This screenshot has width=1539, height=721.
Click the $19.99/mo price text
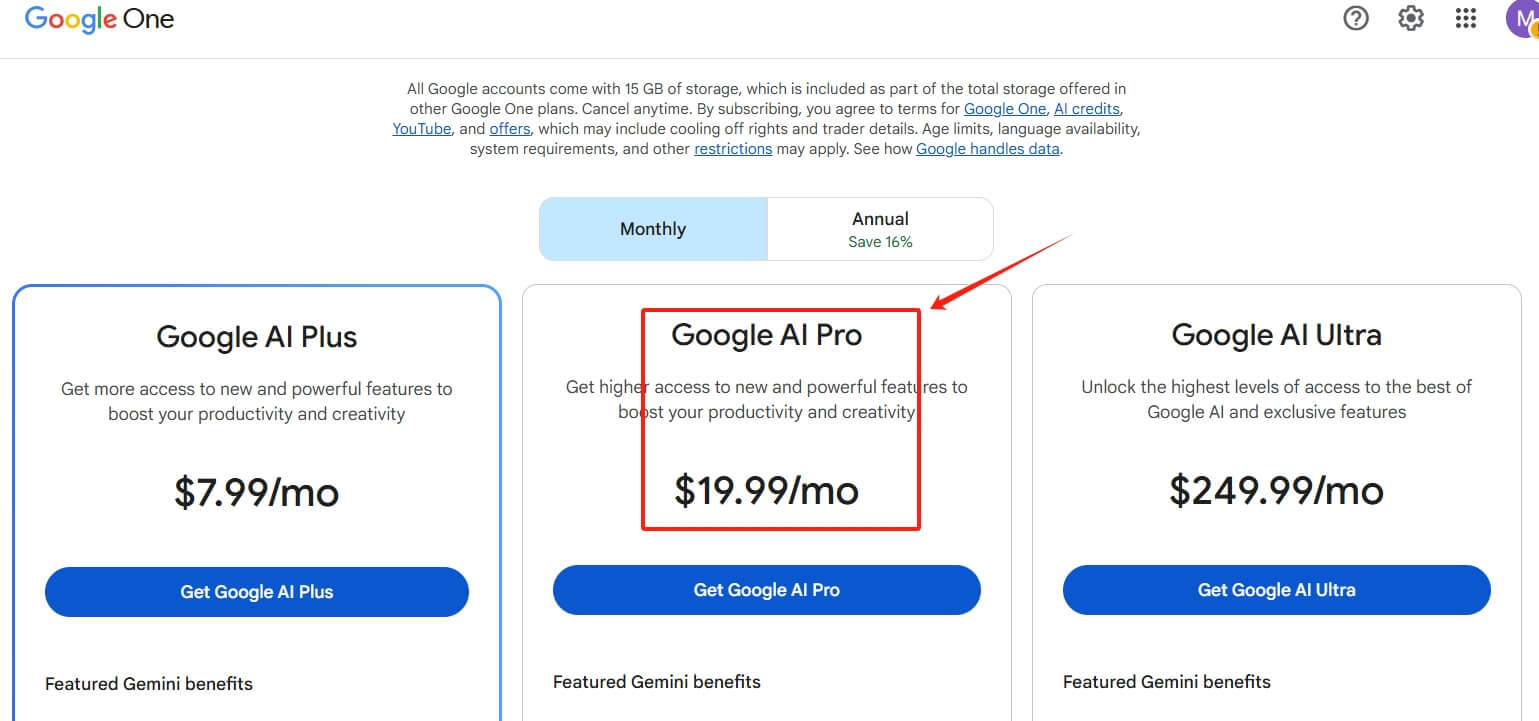point(766,491)
